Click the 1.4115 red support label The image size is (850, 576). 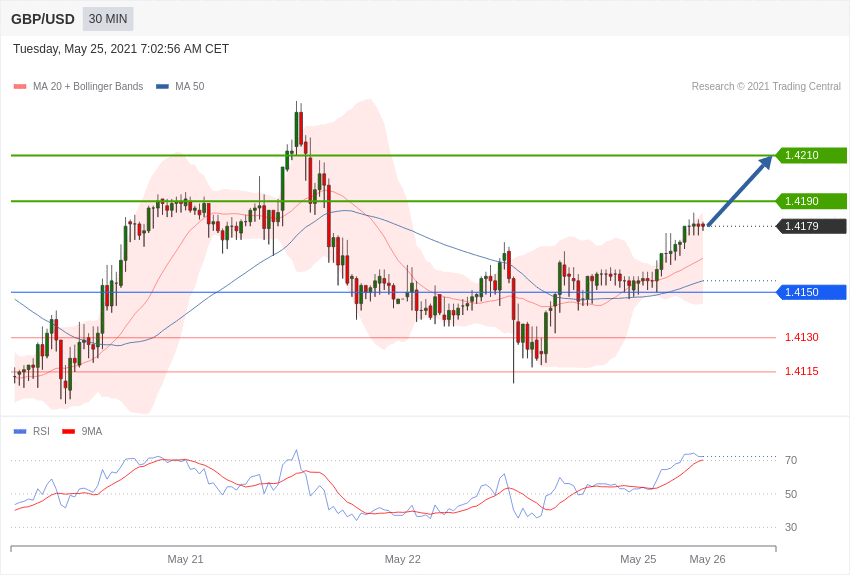coord(802,371)
